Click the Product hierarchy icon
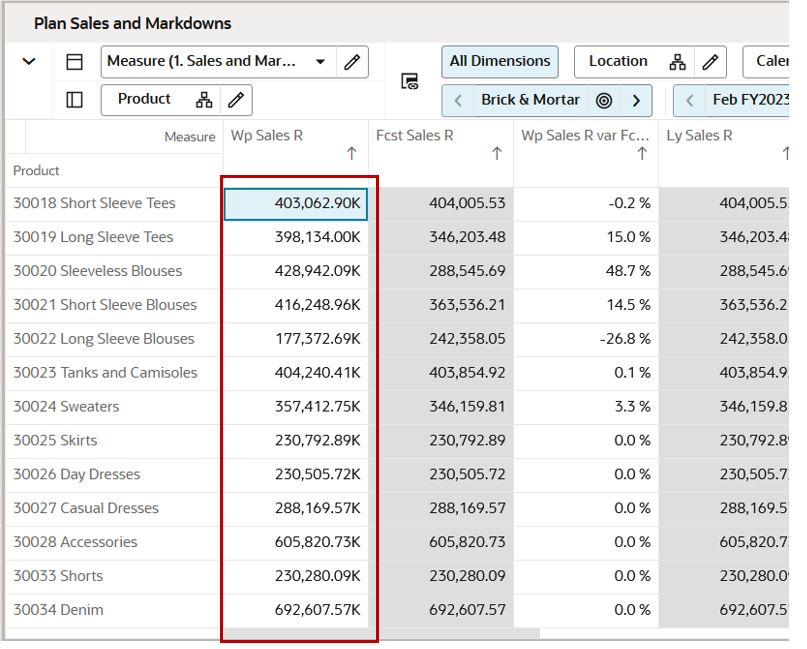 tap(204, 100)
